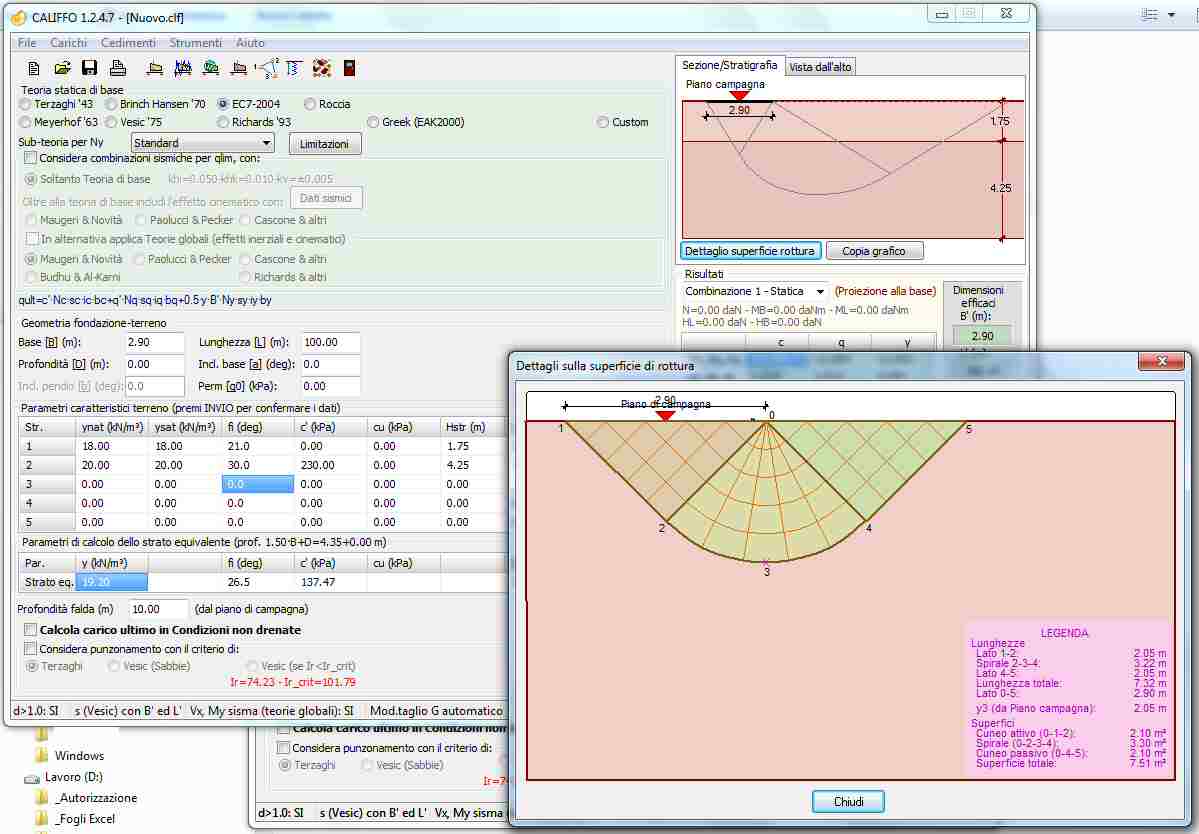Click the Lavoro (D:) drive icon
The width and height of the screenshot is (1199, 834).
[32, 777]
